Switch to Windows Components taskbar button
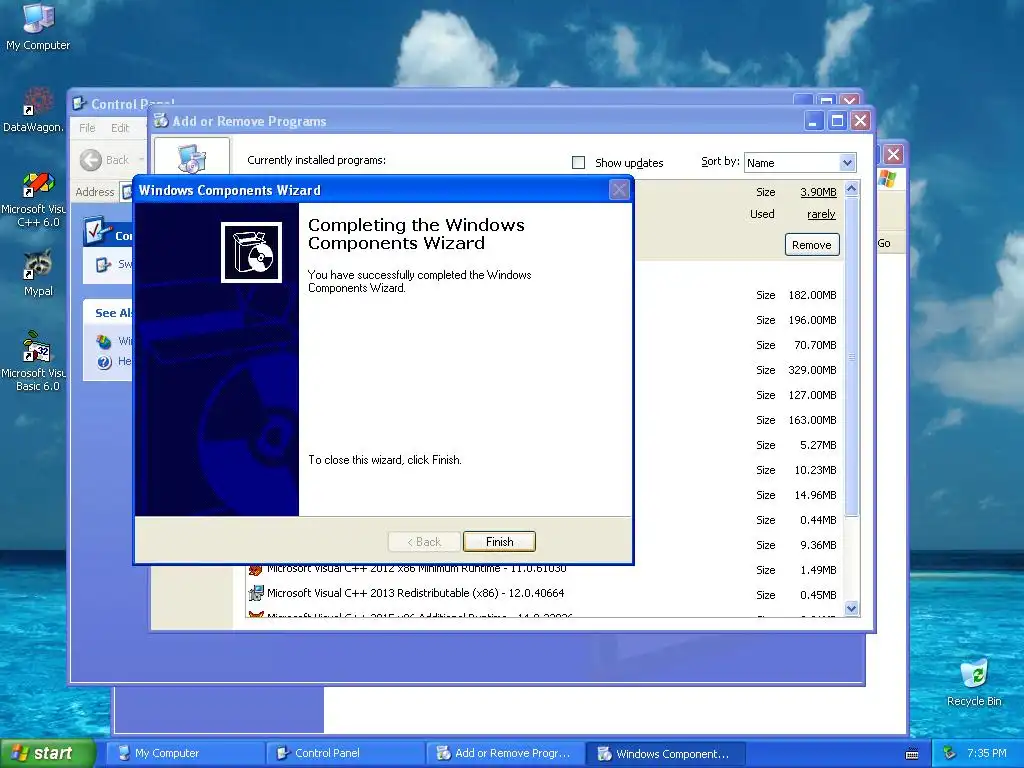This screenshot has height=768, width=1024. pos(666,753)
